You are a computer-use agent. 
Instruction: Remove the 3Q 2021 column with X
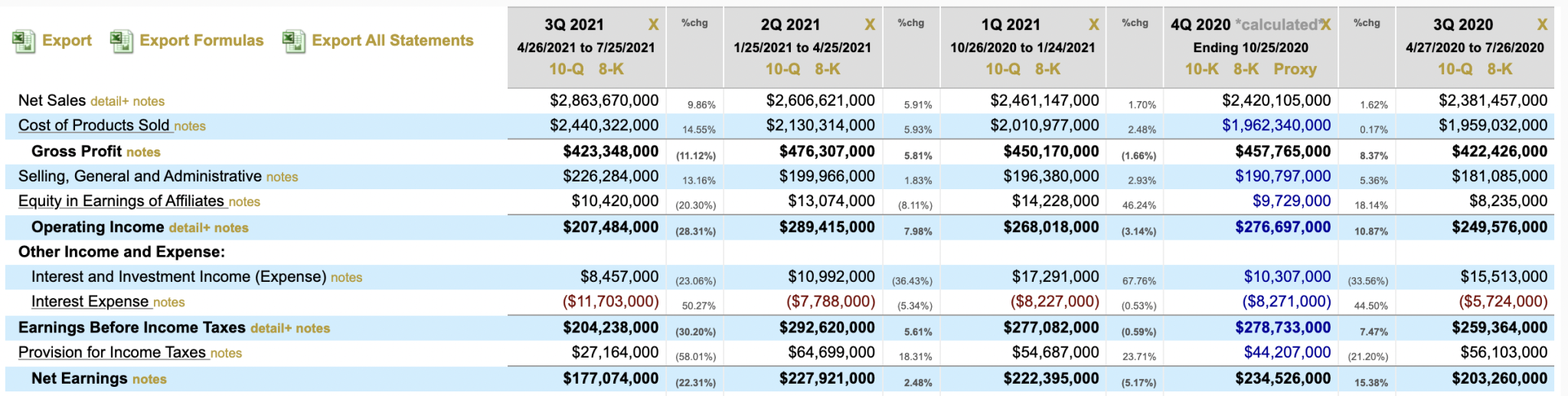(653, 25)
